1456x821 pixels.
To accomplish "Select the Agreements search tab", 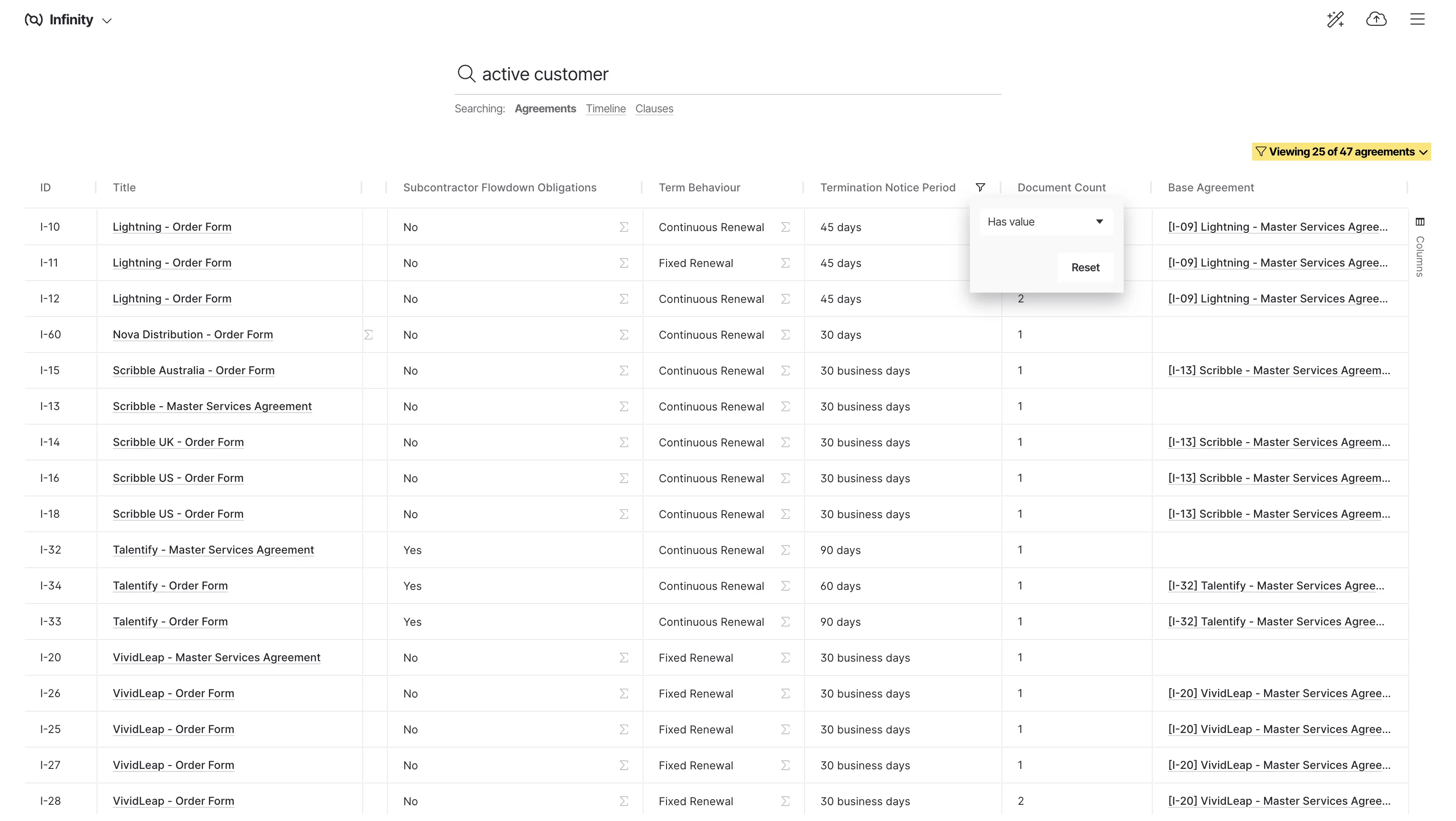I will 545,108.
